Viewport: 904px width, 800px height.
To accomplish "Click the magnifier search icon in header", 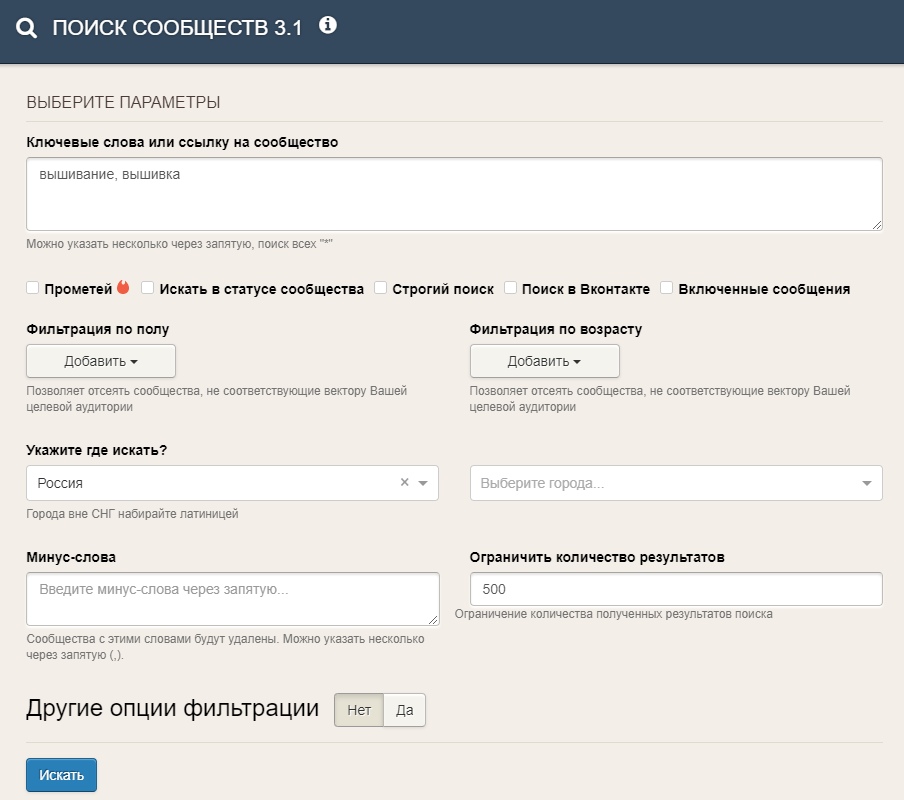I will pyautogui.click(x=26, y=28).
